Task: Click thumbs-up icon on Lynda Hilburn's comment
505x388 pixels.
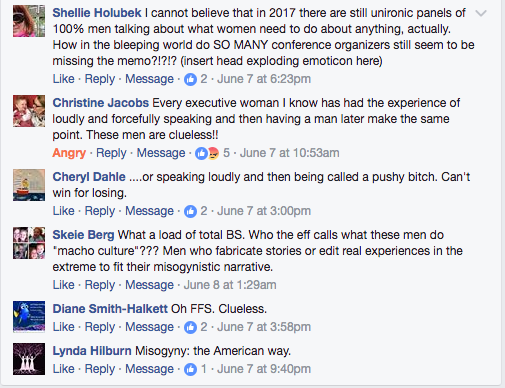Action: (190, 369)
